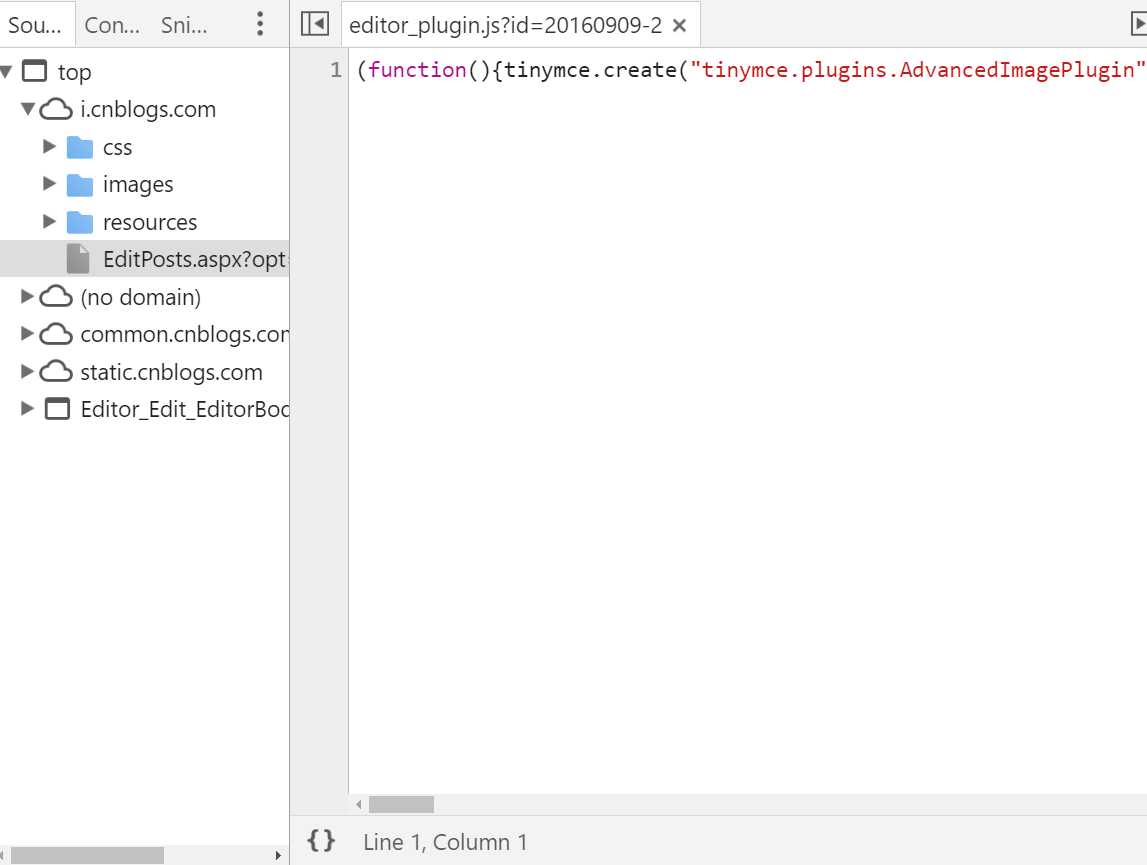The image size is (1147, 865).
Task: Click the EditPosts.aspx file icon
Action: click(78, 259)
